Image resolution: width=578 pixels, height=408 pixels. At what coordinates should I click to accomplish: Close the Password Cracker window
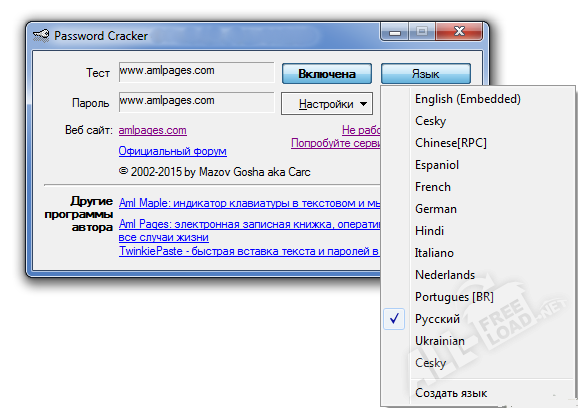click(x=459, y=32)
